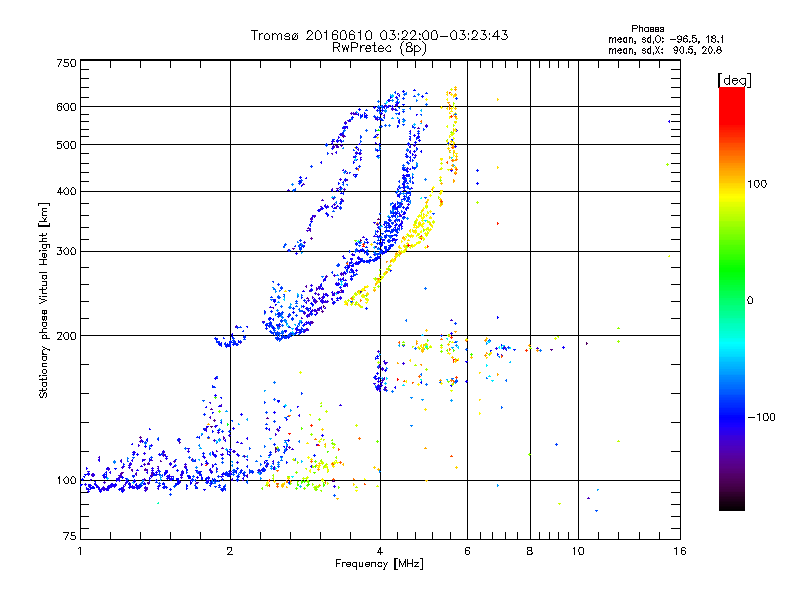800x600 pixels.
Task: Click the y-axis tick label "300"
Action: (66, 252)
